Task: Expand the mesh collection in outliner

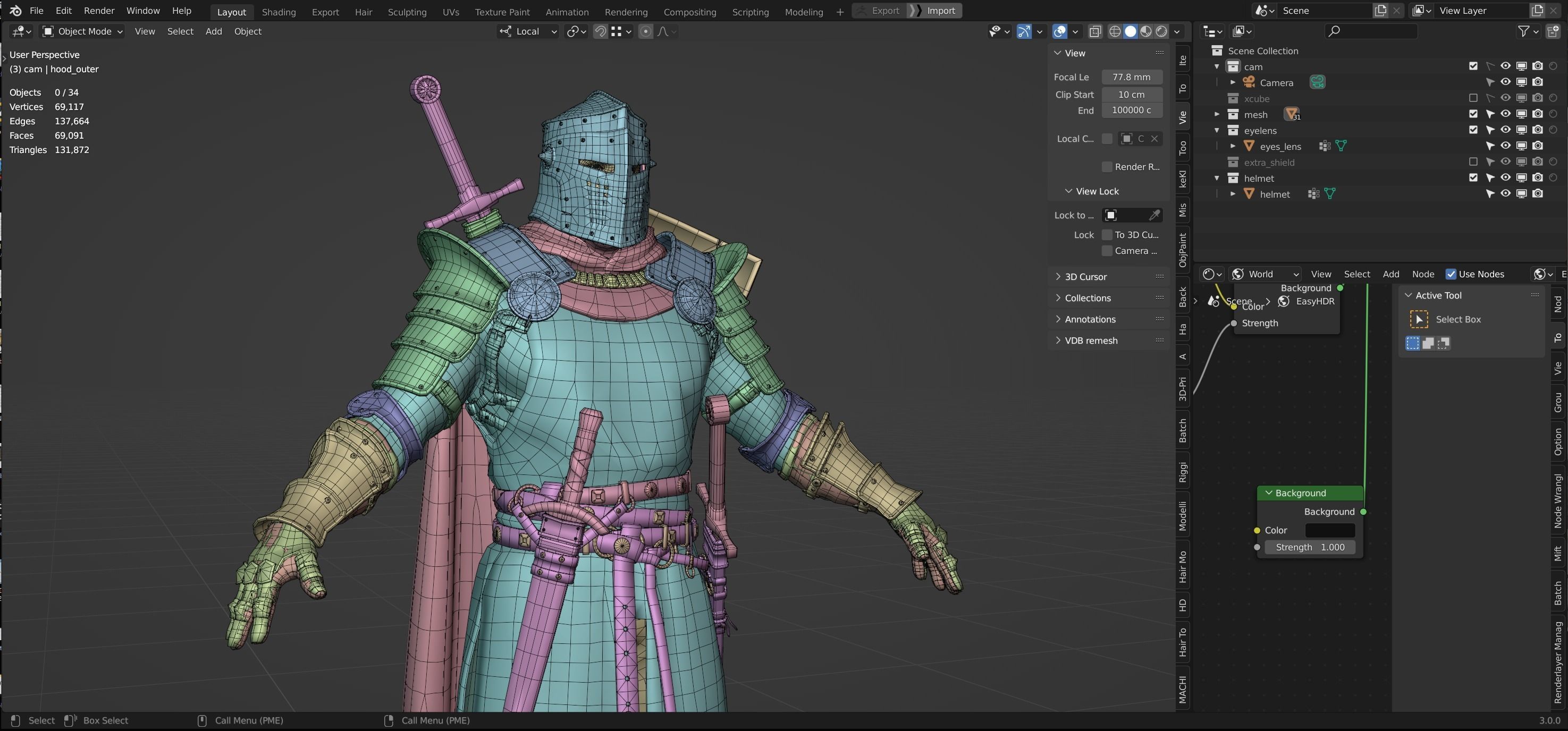Action: click(1216, 114)
